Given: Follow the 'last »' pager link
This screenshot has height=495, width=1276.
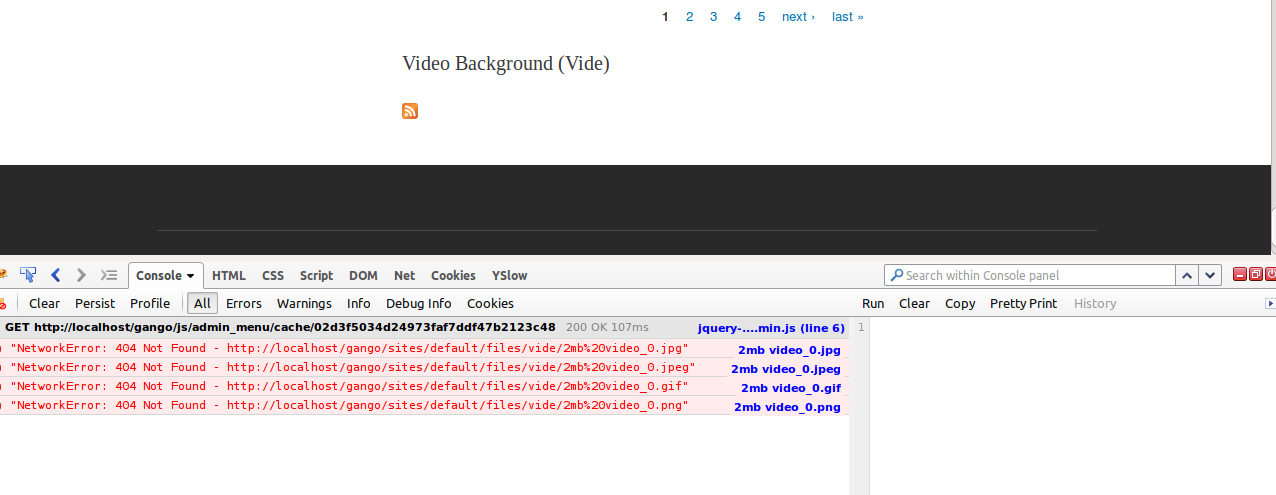Looking at the screenshot, I should (x=847, y=16).
